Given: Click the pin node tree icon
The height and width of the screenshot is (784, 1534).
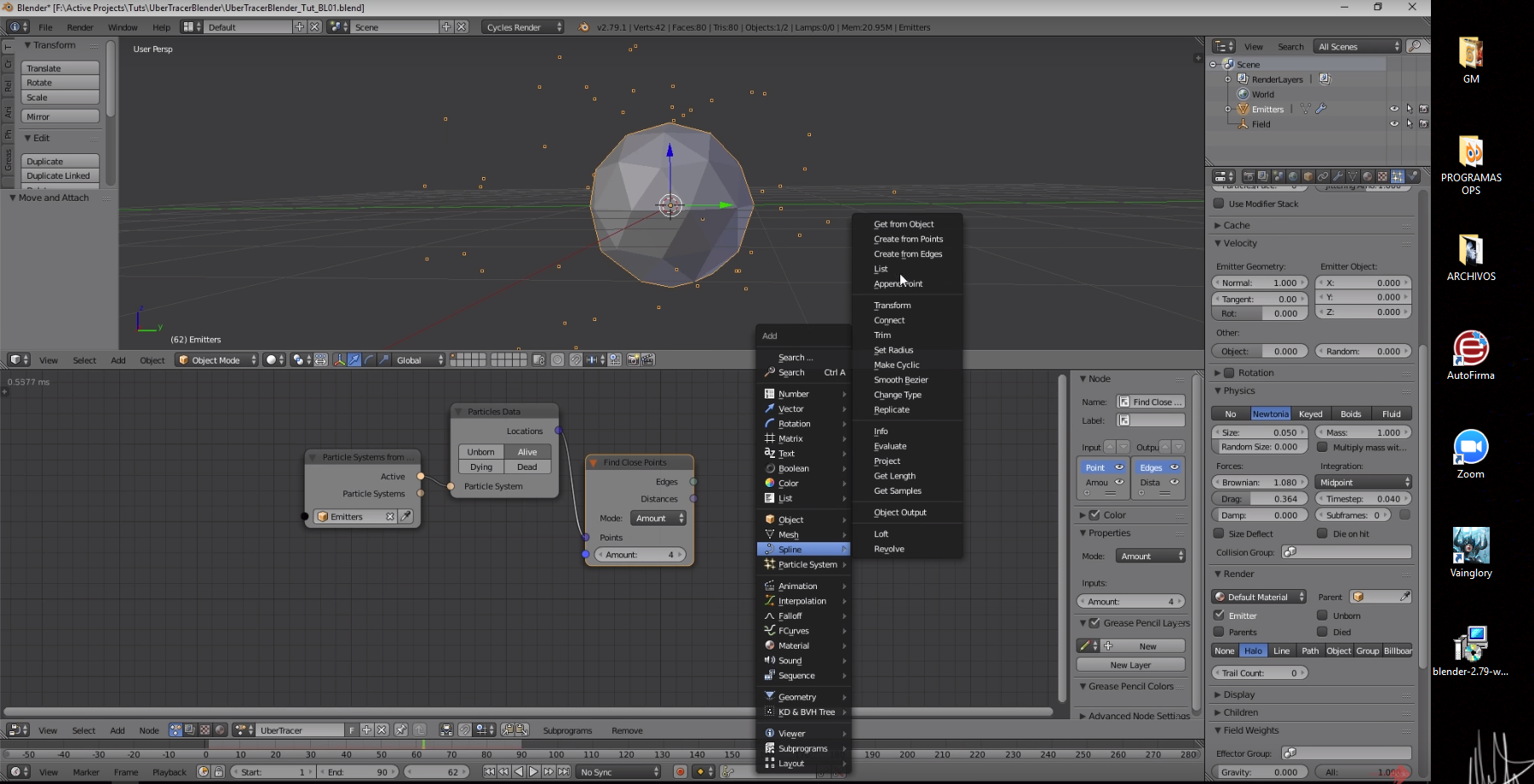Looking at the screenshot, I should (x=401, y=730).
